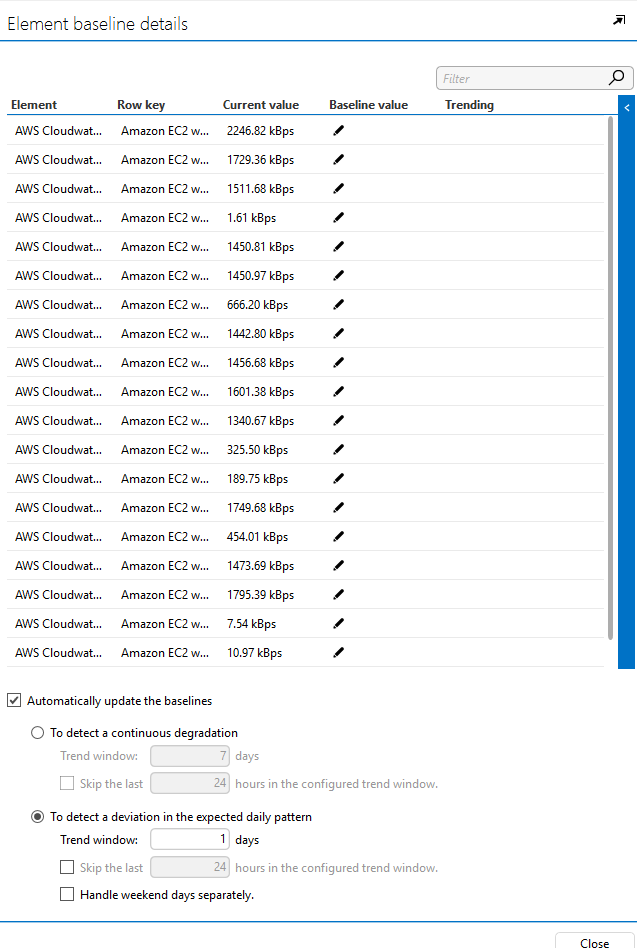Select the 666.20 kBps value cell

click(257, 305)
